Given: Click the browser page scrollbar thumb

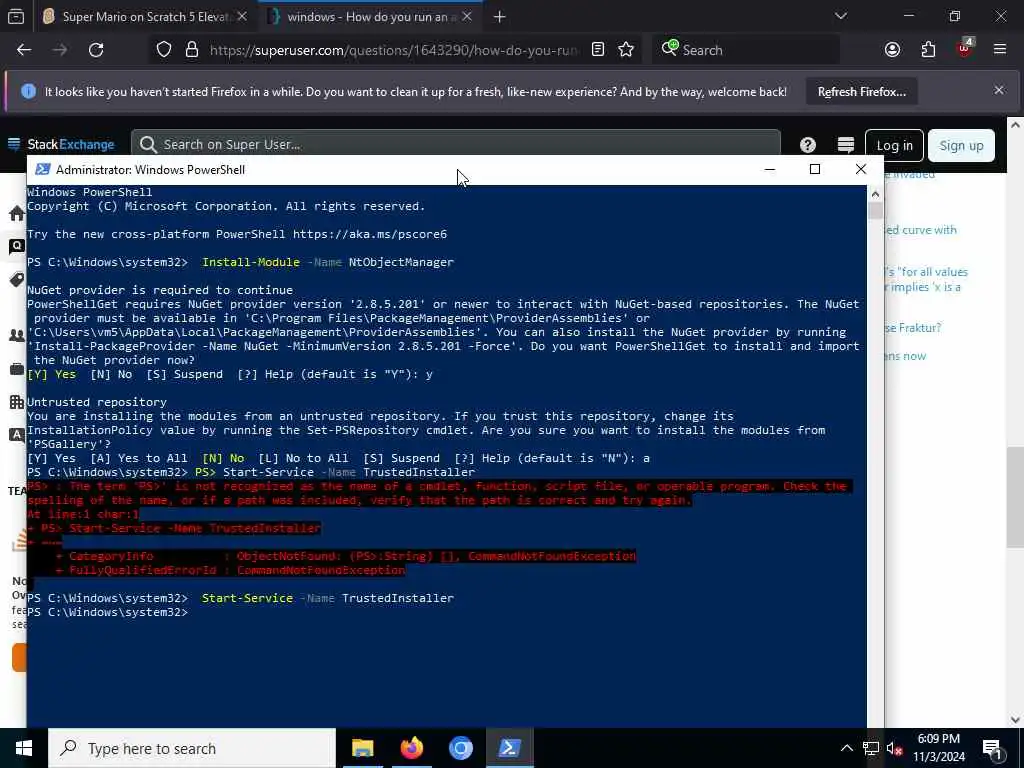Looking at the screenshot, I should tap(1015, 498).
